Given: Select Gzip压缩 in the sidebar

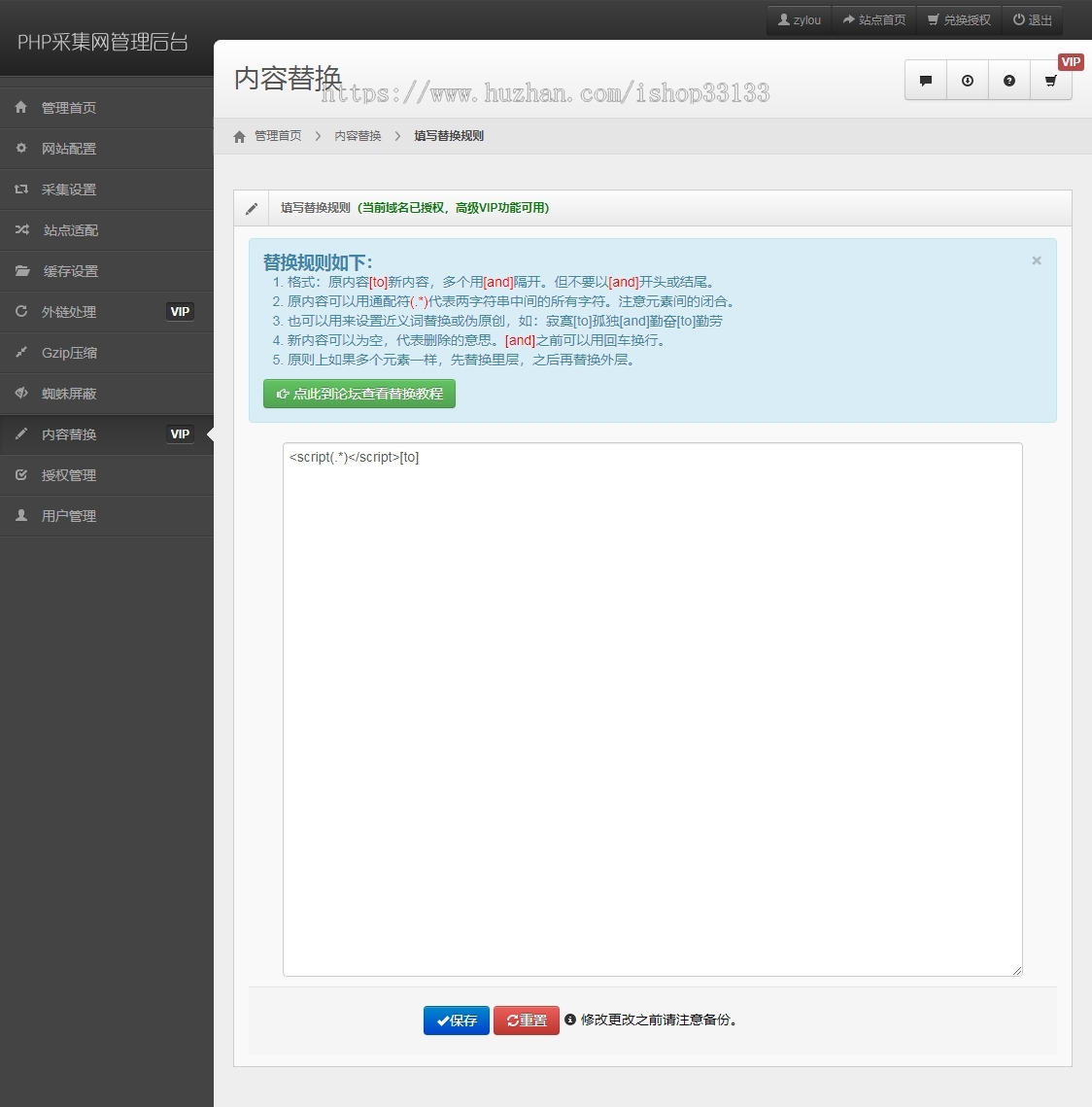Looking at the screenshot, I should coord(69,353).
